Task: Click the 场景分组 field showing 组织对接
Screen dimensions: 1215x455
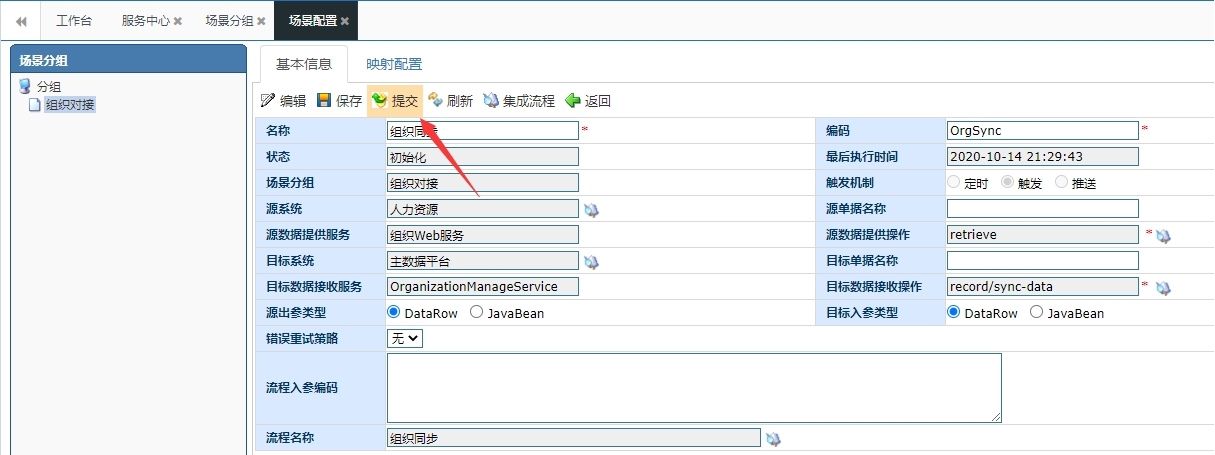Action: tap(483, 182)
